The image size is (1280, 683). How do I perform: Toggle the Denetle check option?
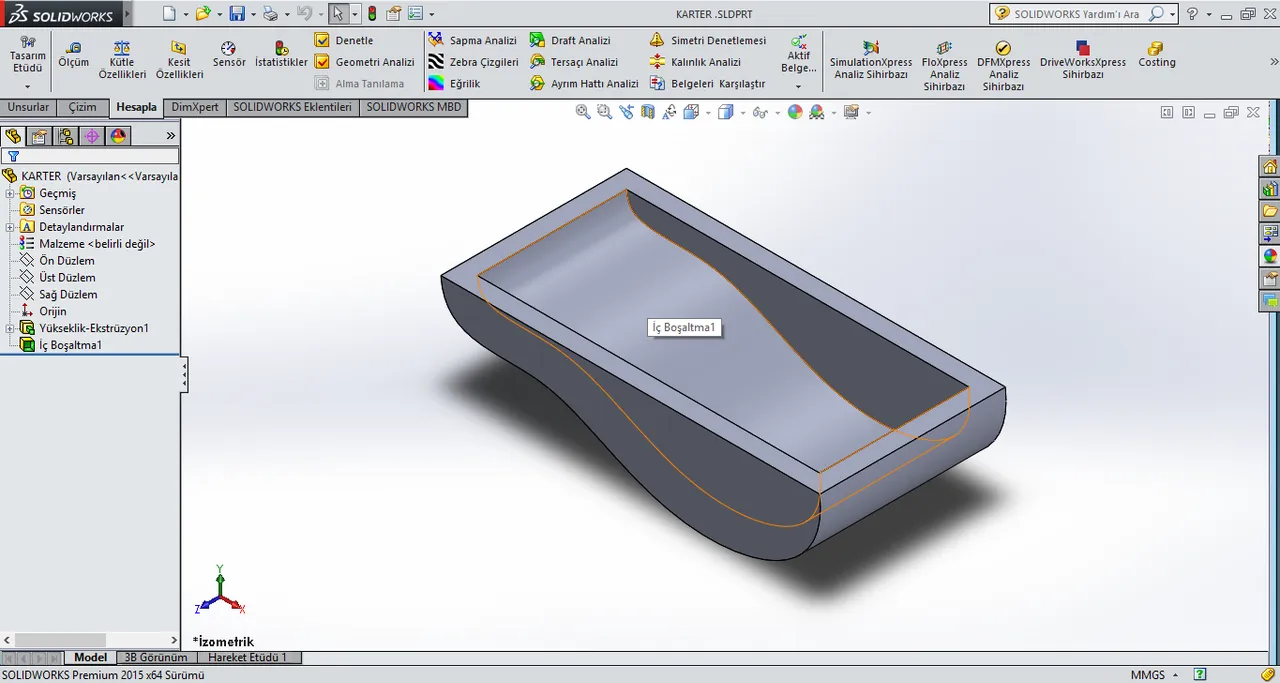pos(344,40)
